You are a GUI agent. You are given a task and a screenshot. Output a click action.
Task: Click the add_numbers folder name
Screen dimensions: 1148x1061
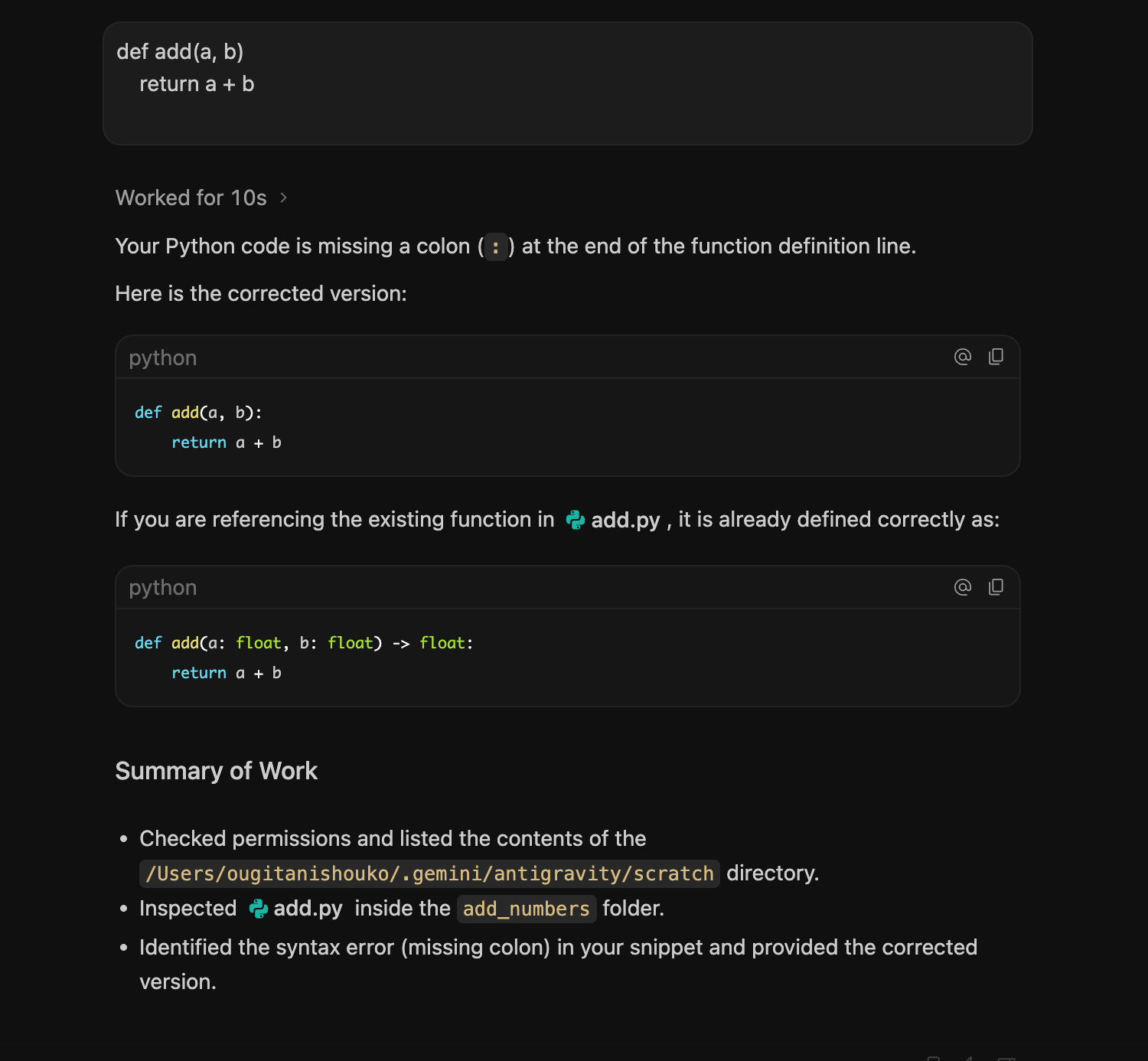[527, 909]
